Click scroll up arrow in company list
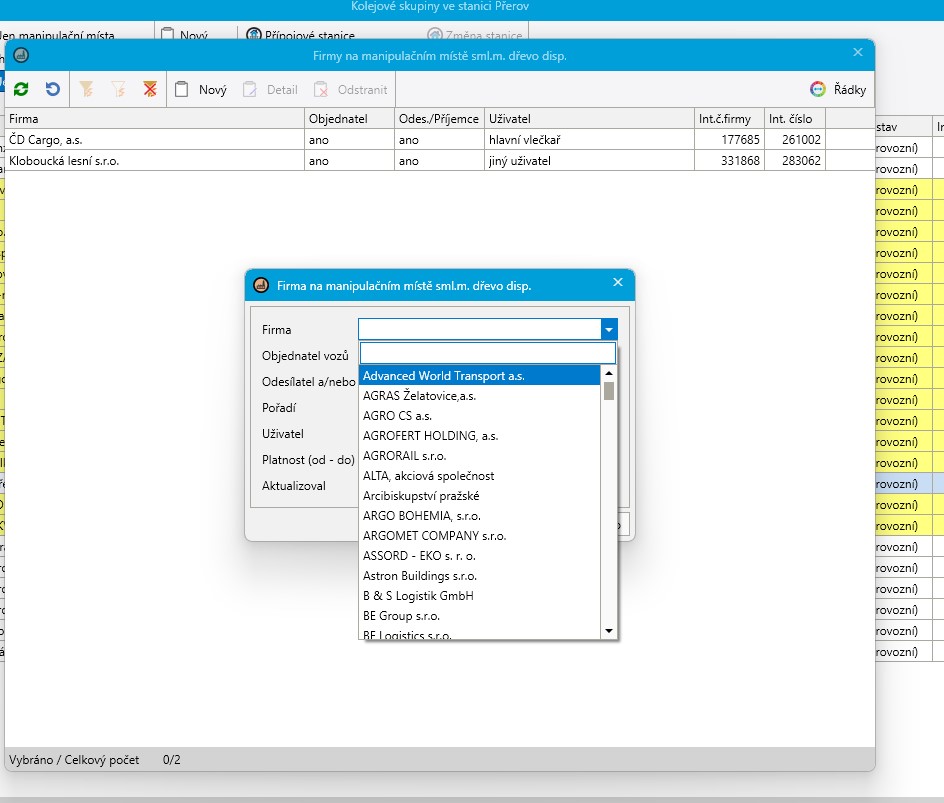The width and height of the screenshot is (944, 803). (x=608, y=373)
